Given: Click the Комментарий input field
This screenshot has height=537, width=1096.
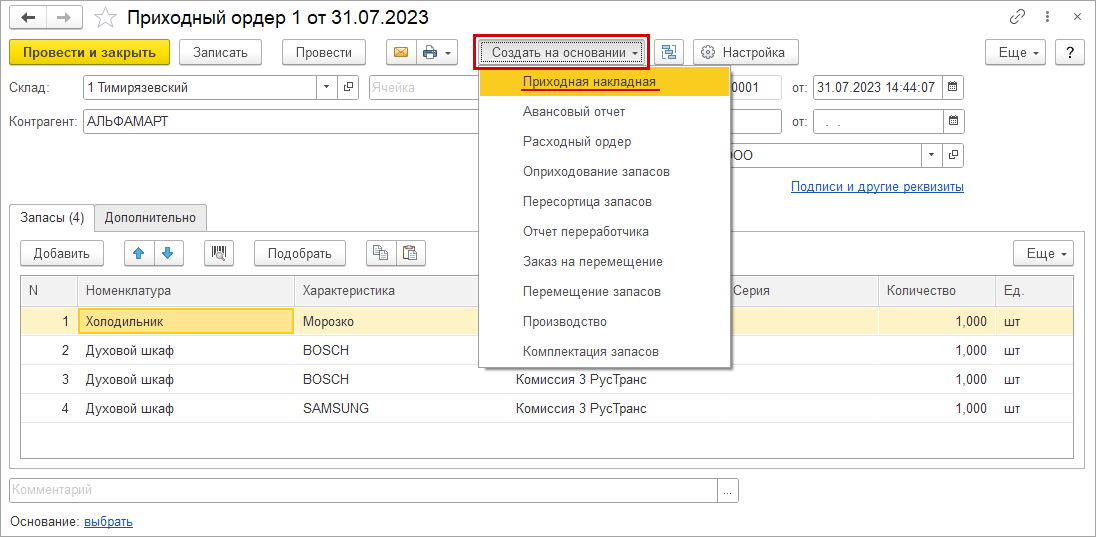Looking at the screenshot, I should click(364, 490).
